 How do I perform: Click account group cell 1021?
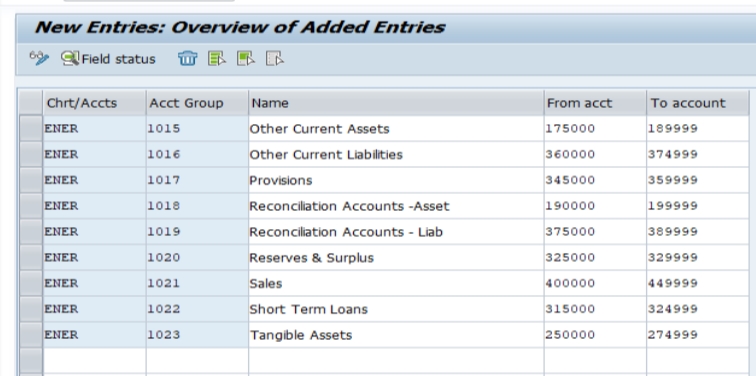pos(197,283)
